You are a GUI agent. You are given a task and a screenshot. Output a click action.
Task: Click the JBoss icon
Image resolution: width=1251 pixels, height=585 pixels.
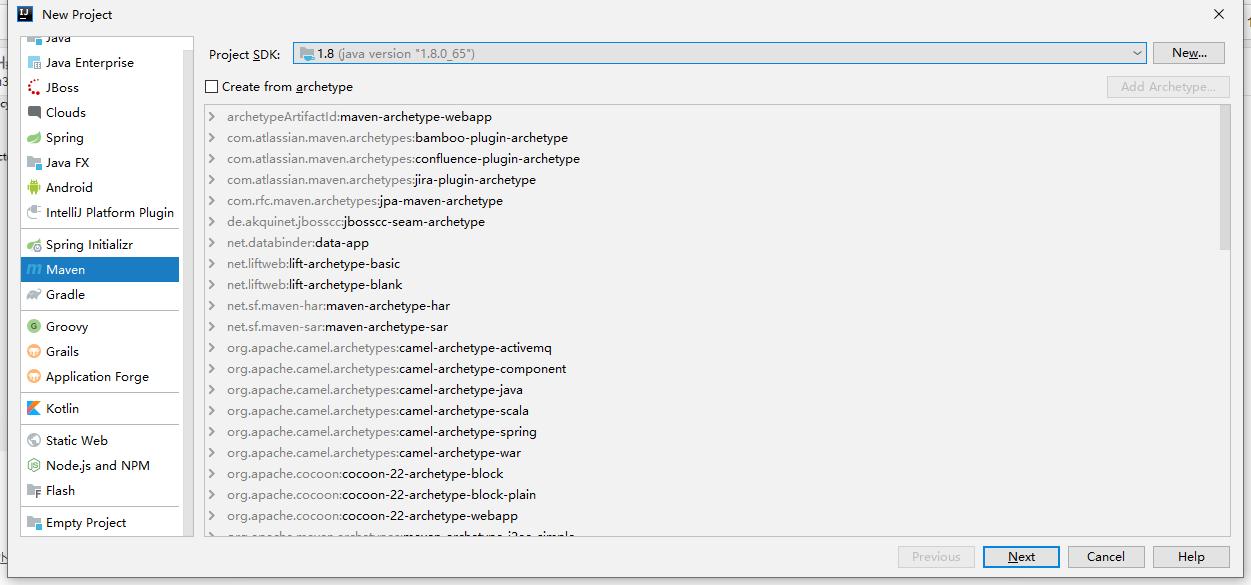pyautogui.click(x=34, y=87)
